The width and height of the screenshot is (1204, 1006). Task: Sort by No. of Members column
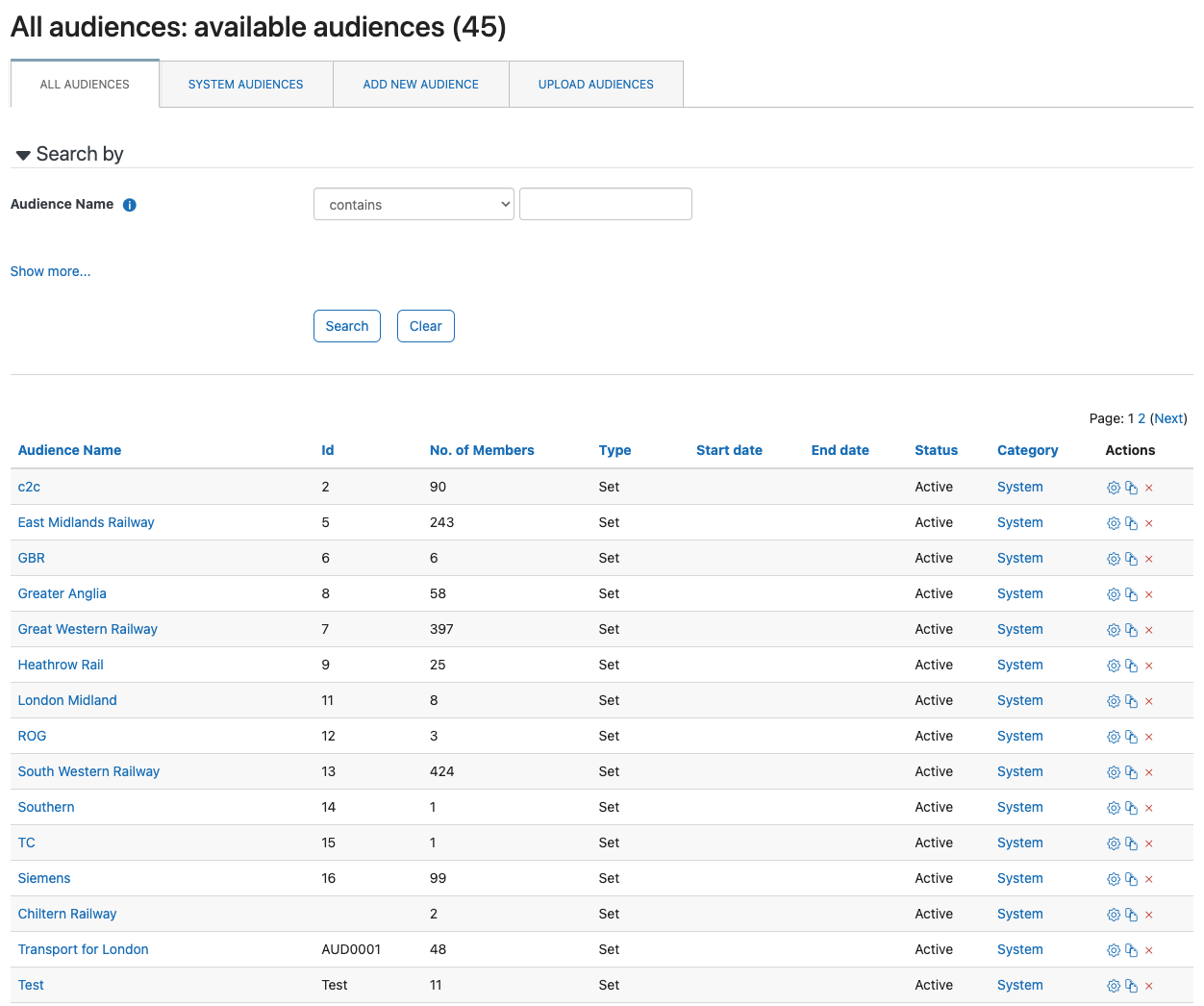[482, 450]
